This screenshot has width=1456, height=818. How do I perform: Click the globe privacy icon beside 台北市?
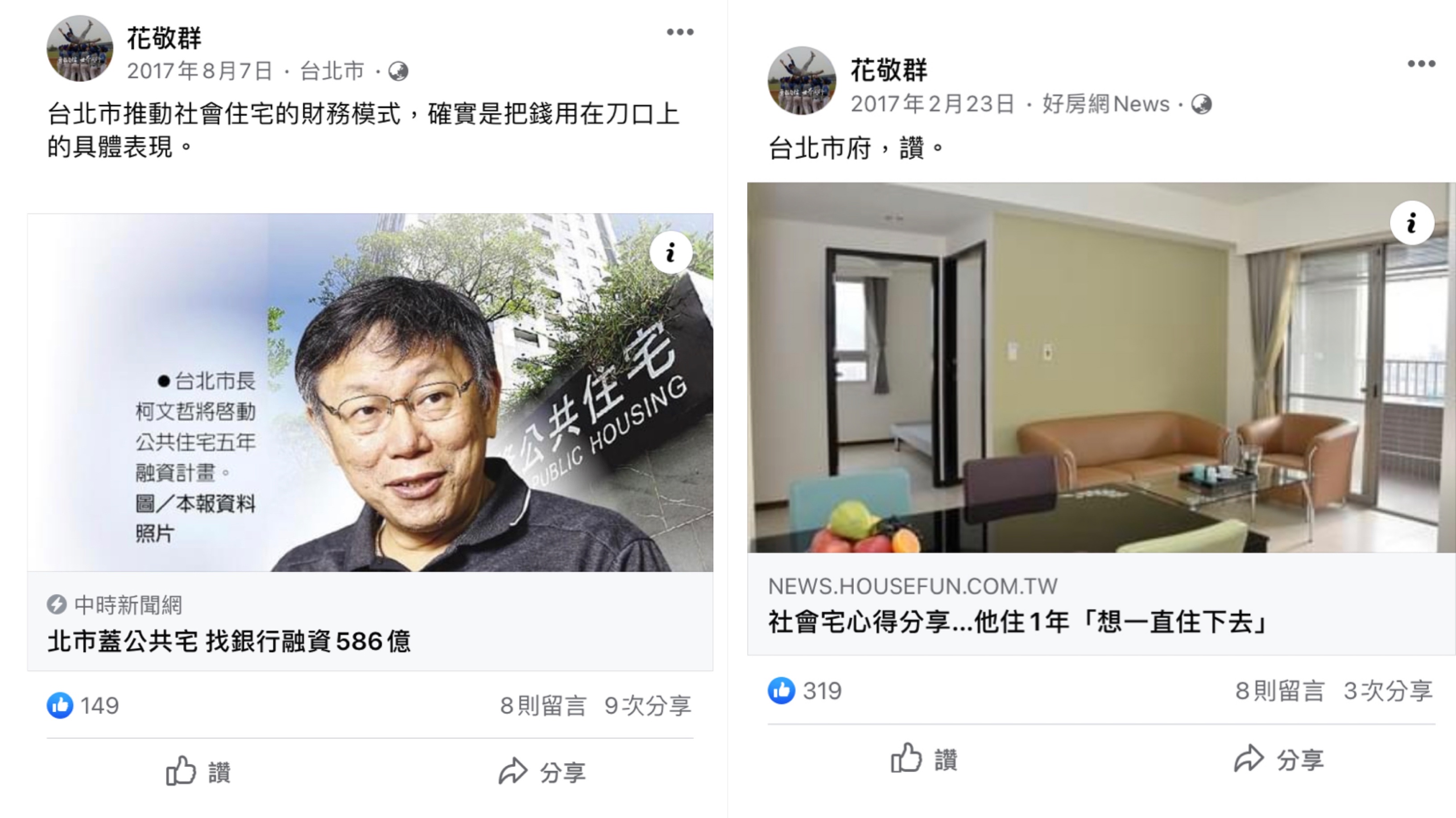coord(398,72)
